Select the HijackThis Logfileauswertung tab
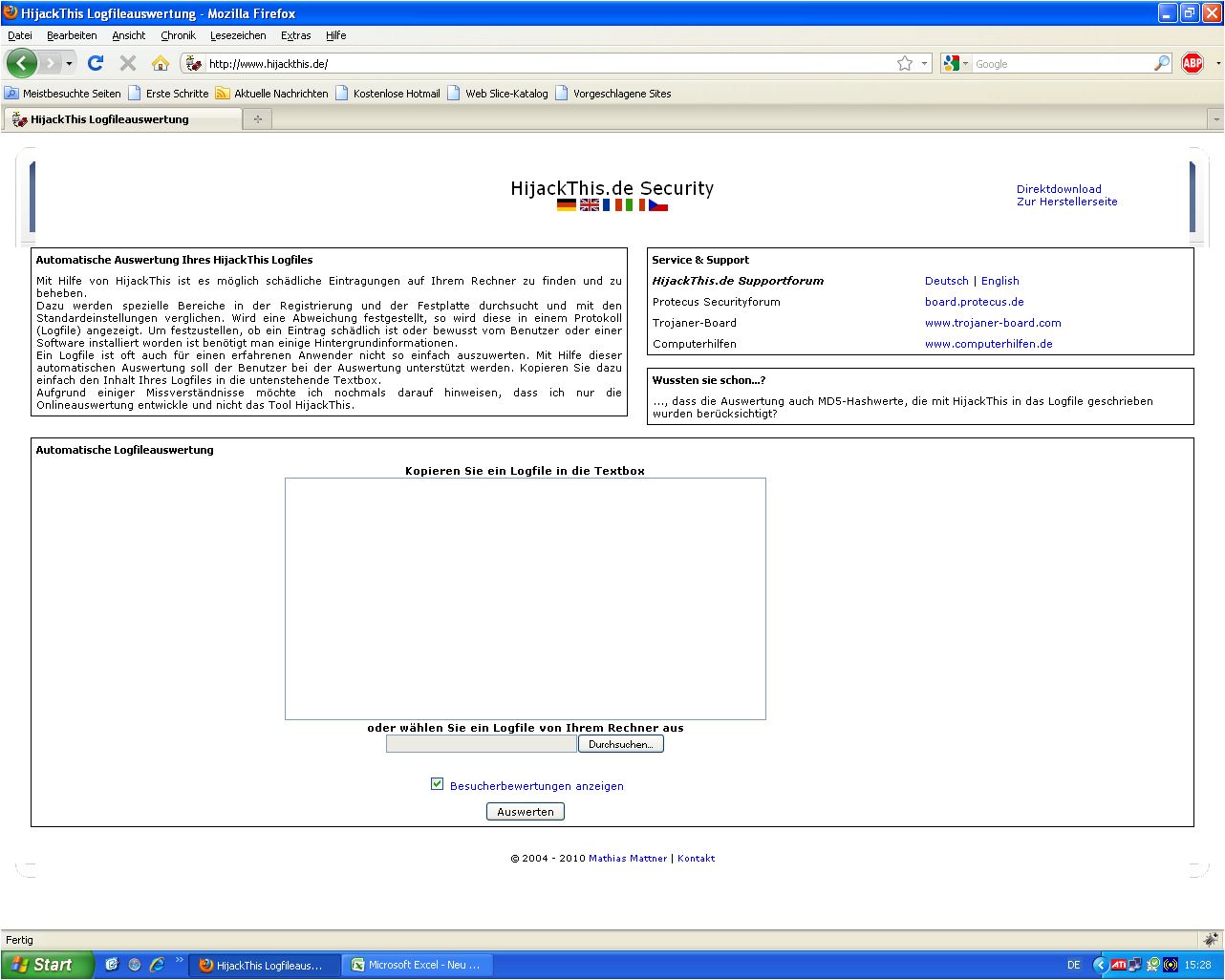The width and height of the screenshot is (1225, 980). point(122,119)
